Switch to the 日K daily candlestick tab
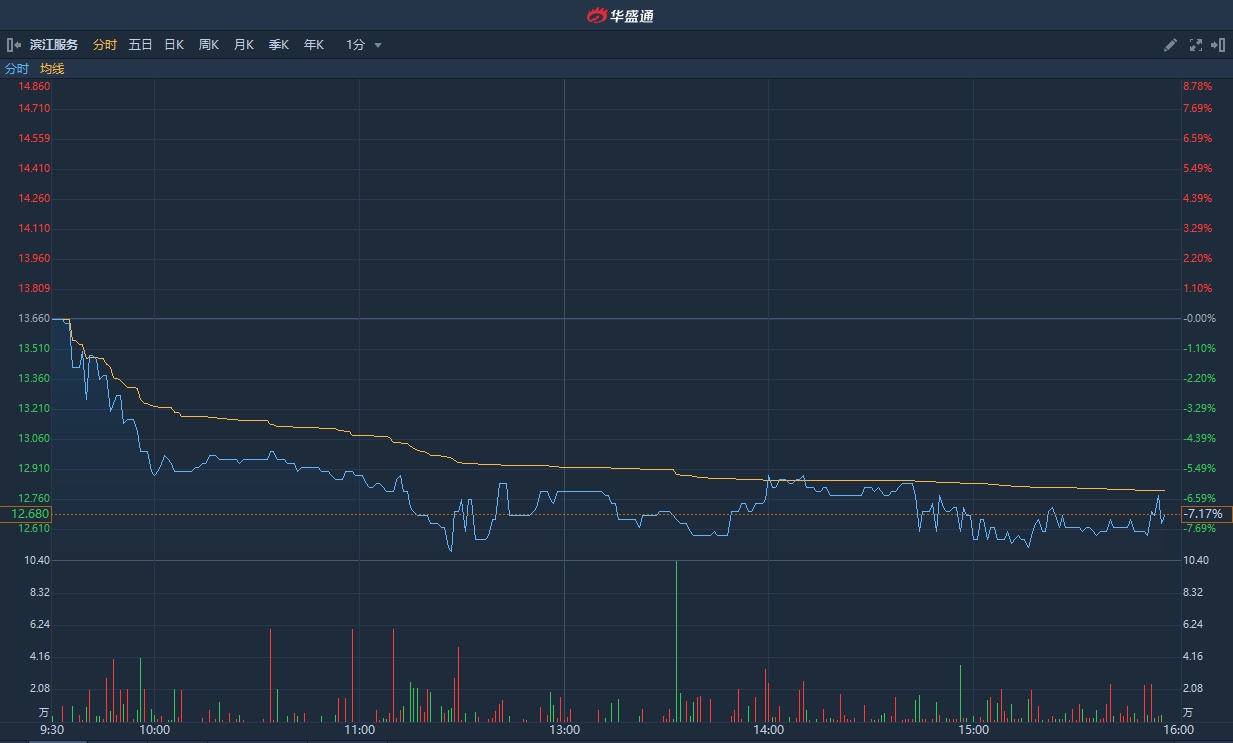 (174, 45)
